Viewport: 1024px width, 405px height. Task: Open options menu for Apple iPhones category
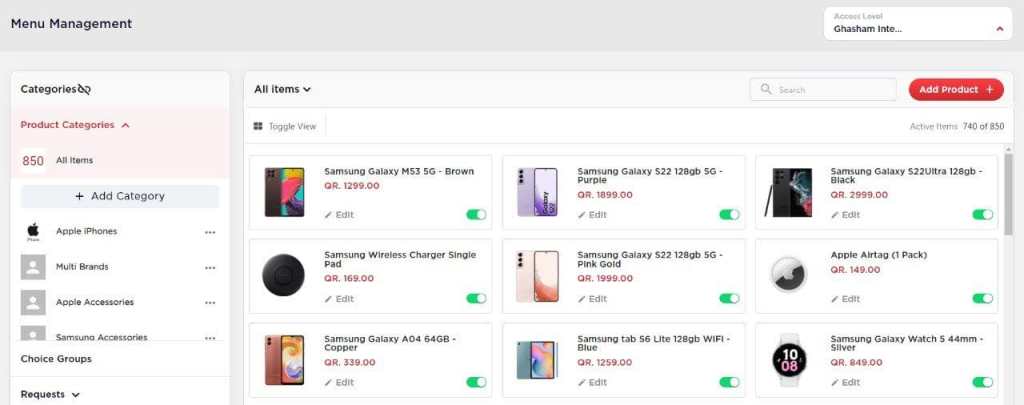210,232
